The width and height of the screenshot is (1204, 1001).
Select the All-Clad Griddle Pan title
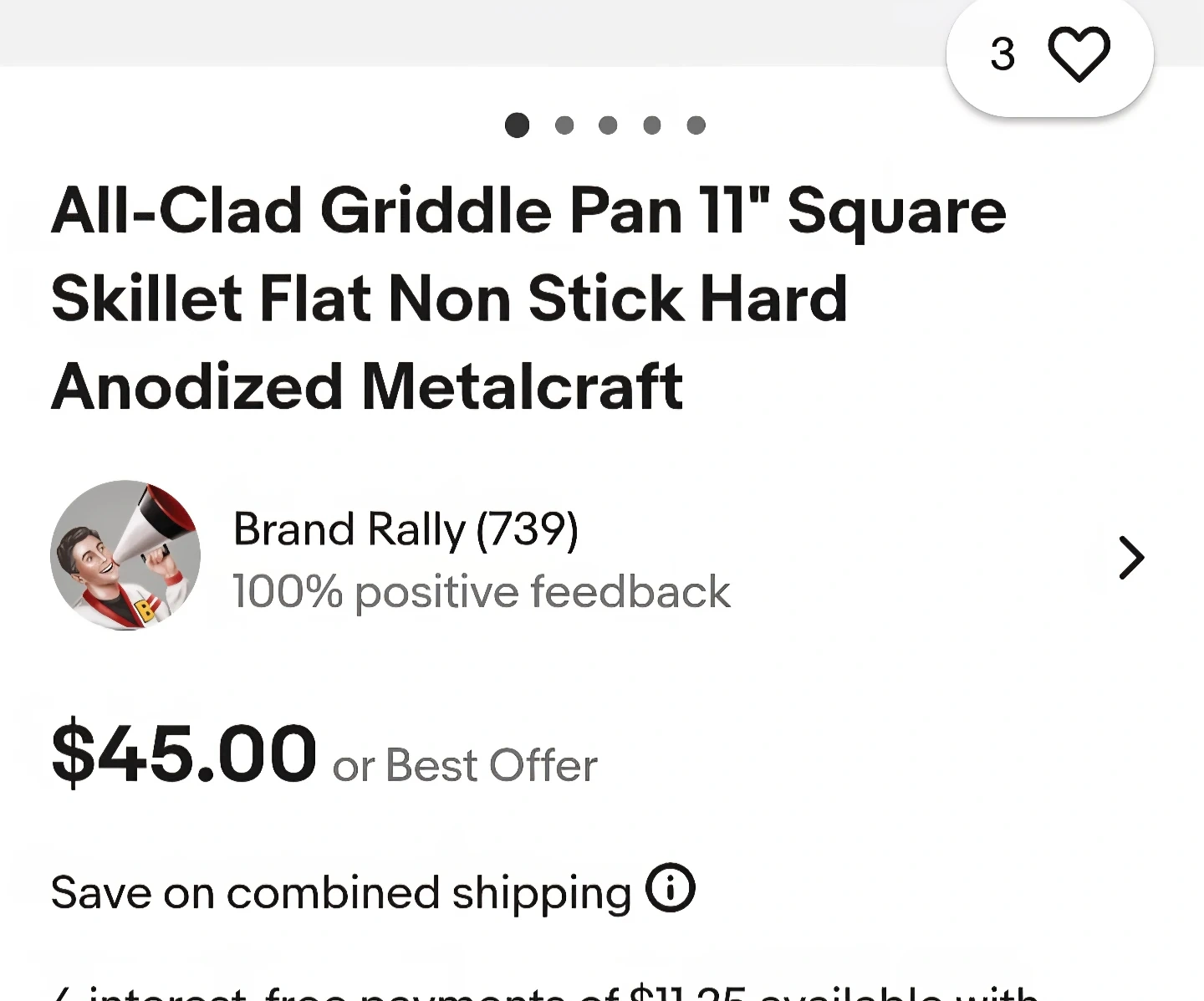coord(528,211)
